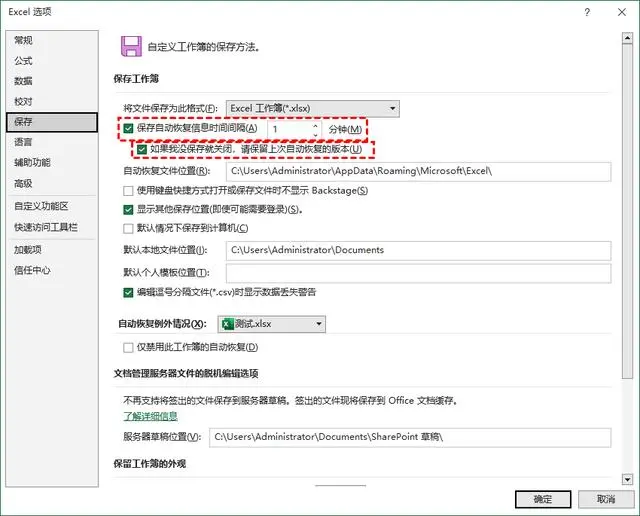Viewport: 640px width, 516px height.
Task: Toggle 如果我没保存就关闭 keep last version checkbox
Action: [x=142, y=149]
